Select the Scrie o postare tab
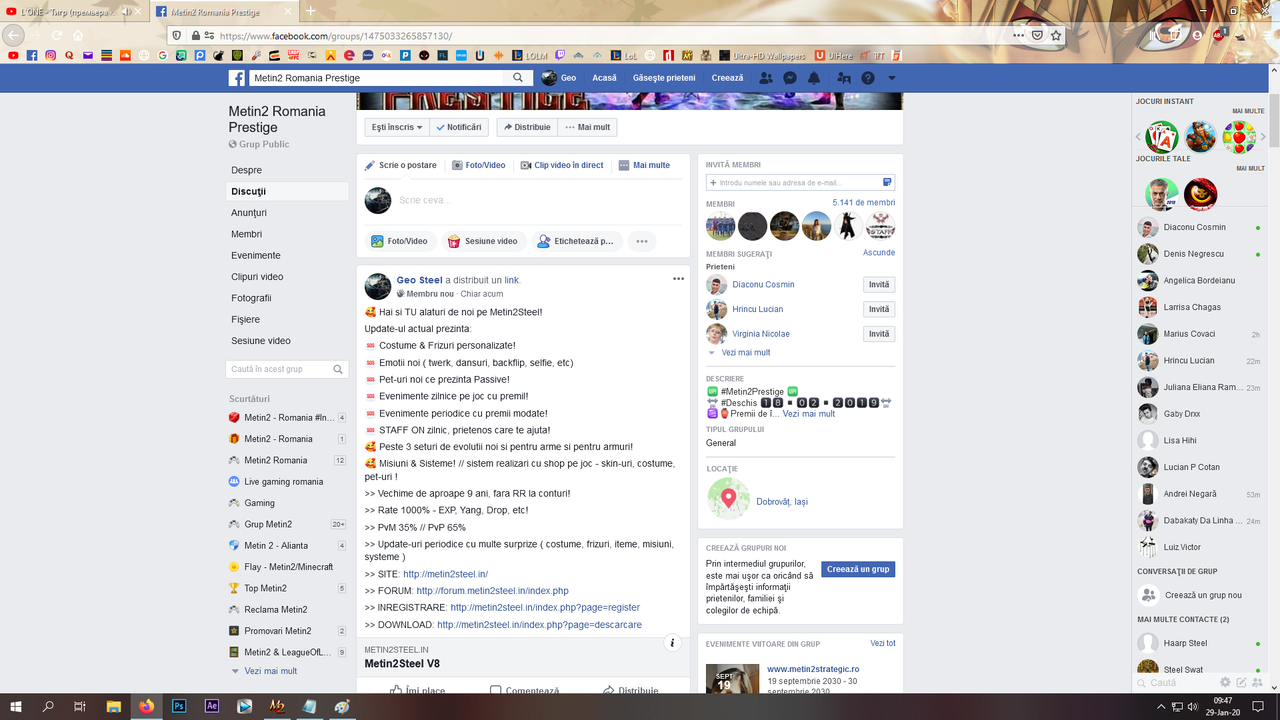The height and width of the screenshot is (720, 1280). pyautogui.click(x=401, y=165)
